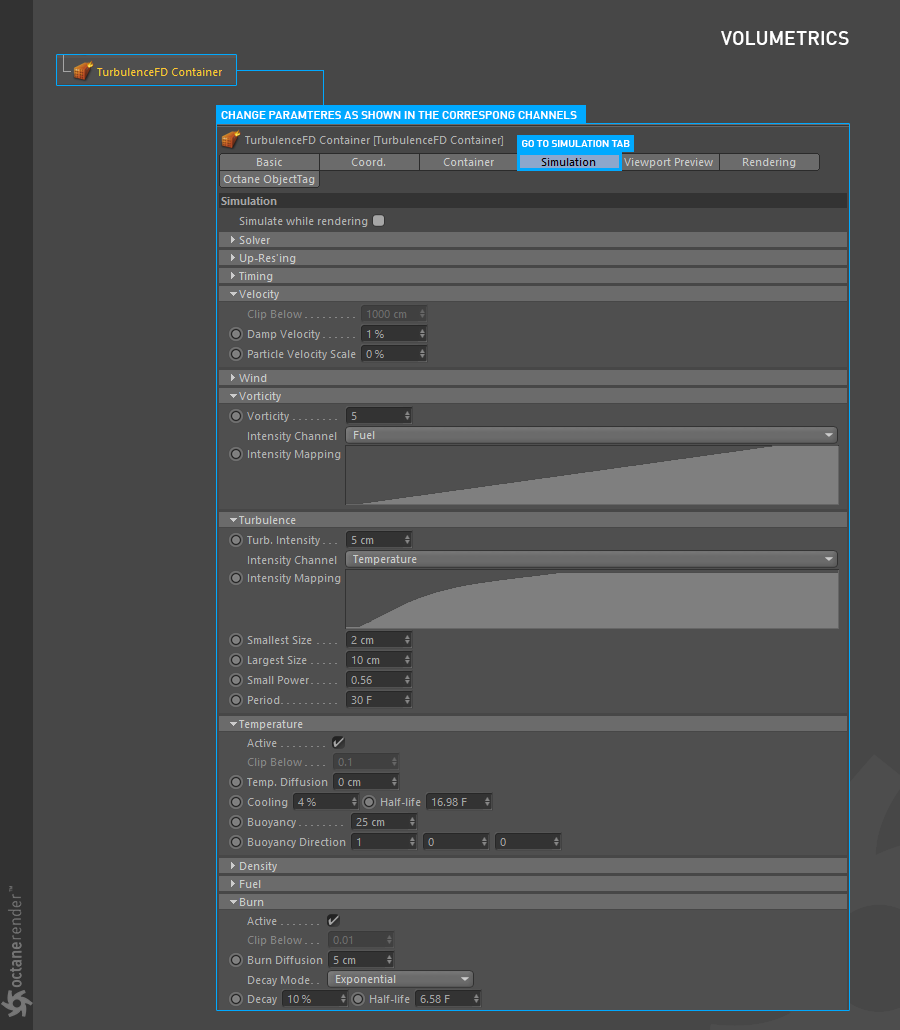Toggle the Buoyancy Direction animation dot
This screenshot has width=900, height=1030.
tap(236, 841)
